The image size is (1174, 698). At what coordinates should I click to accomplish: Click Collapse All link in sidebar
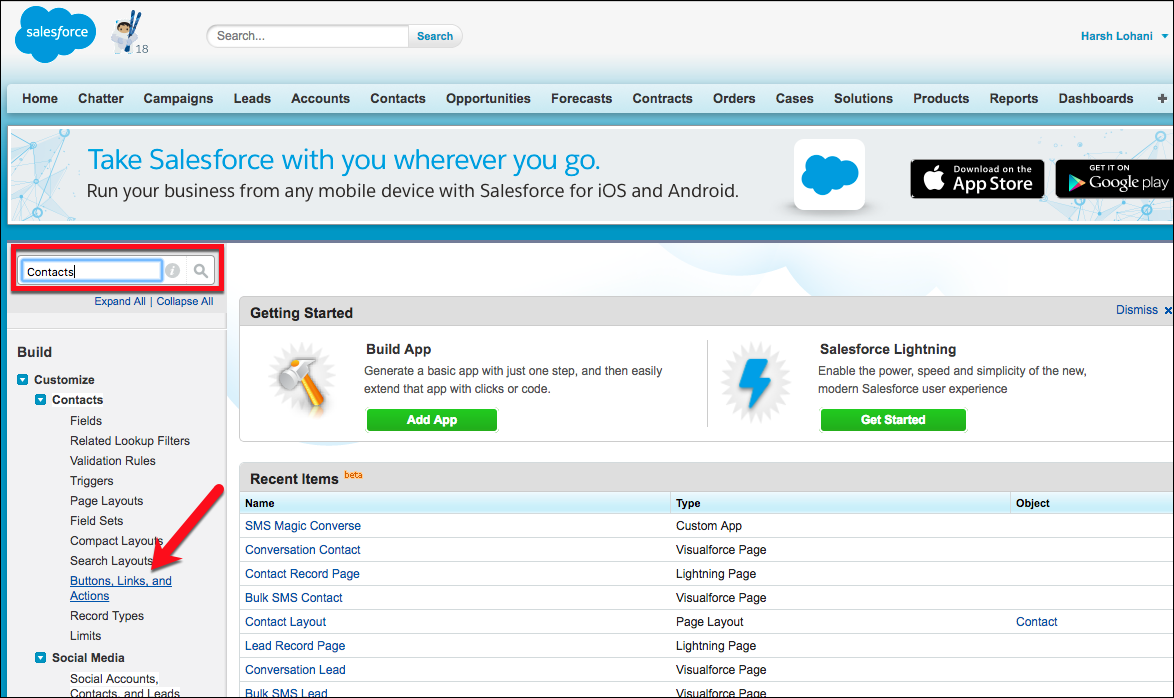pyautogui.click(x=185, y=301)
